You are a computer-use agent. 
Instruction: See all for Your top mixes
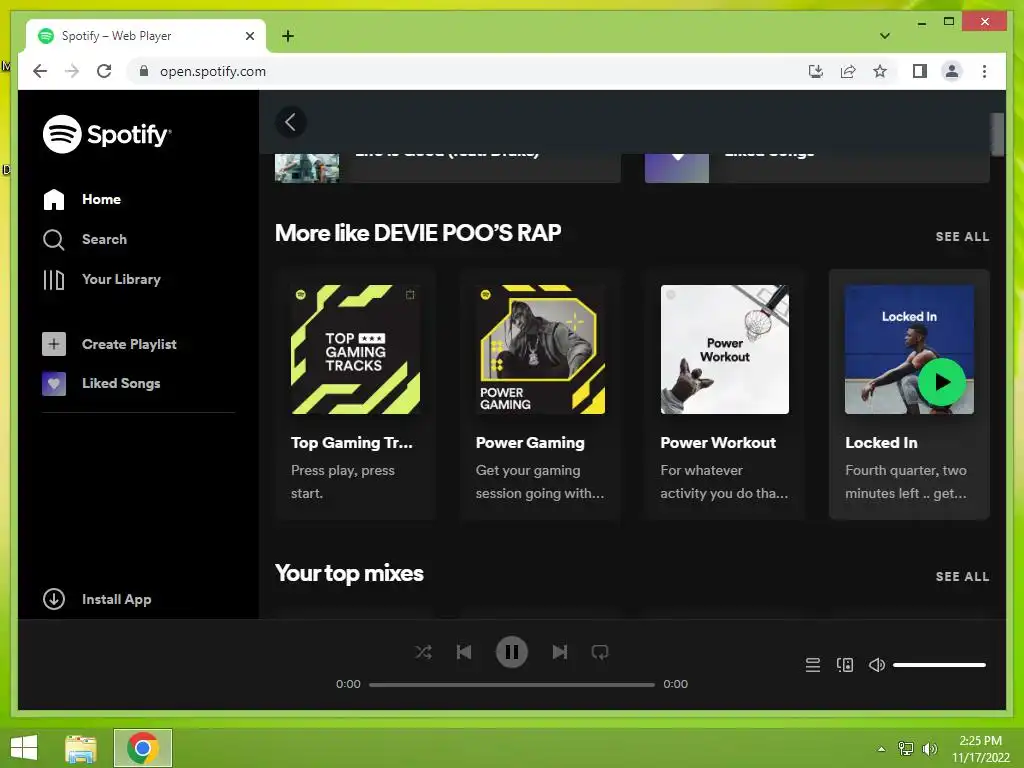click(962, 577)
